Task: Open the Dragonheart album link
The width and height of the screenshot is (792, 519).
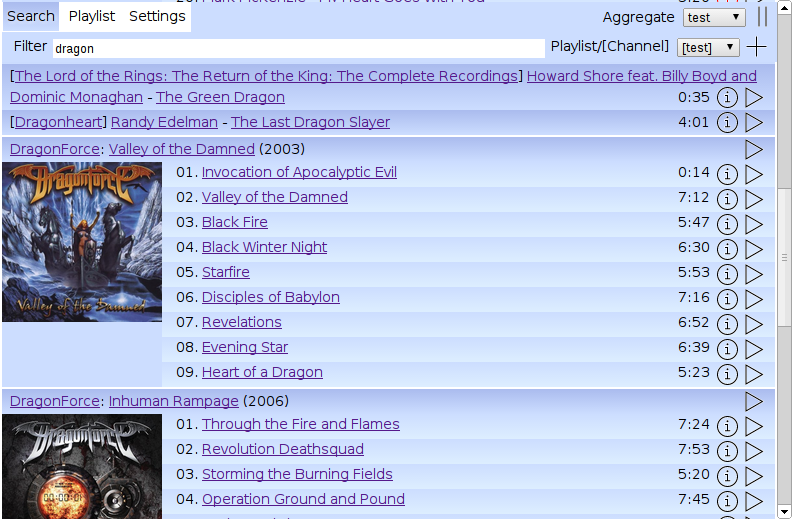Action: click(x=59, y=122)
